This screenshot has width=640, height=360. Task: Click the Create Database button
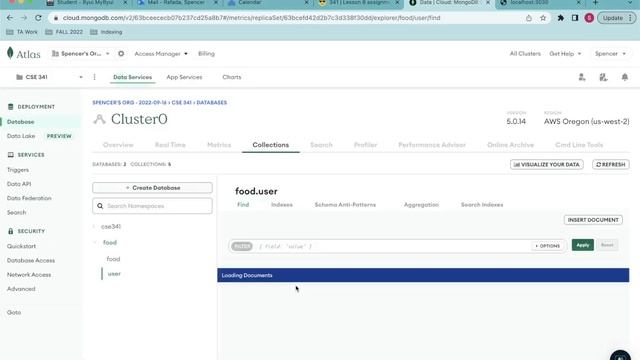click(152, 188)
